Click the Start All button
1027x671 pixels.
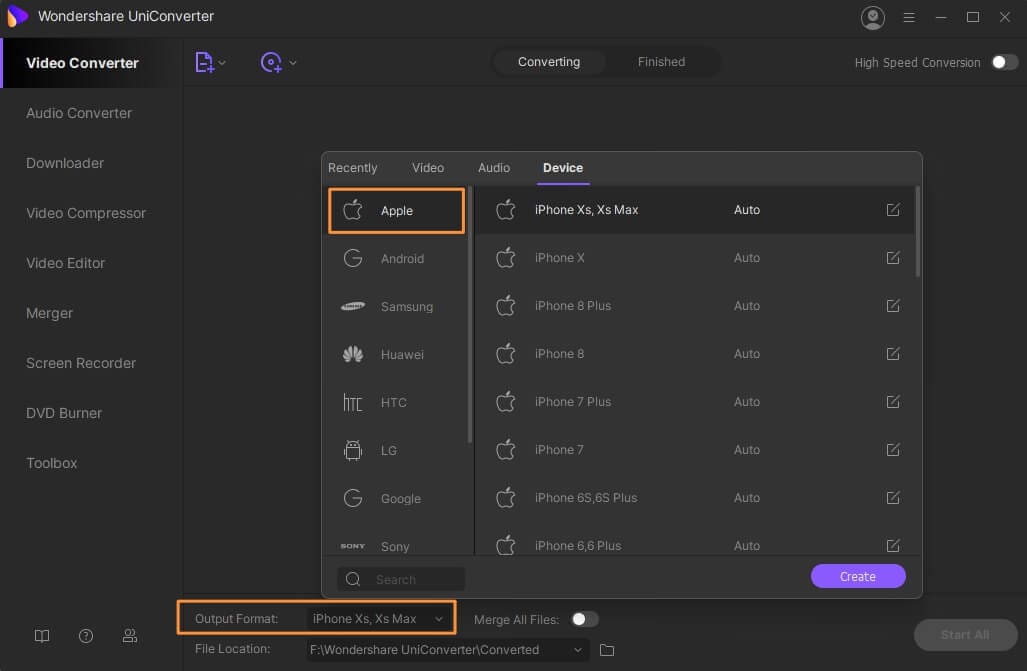[x=965, y=634]
